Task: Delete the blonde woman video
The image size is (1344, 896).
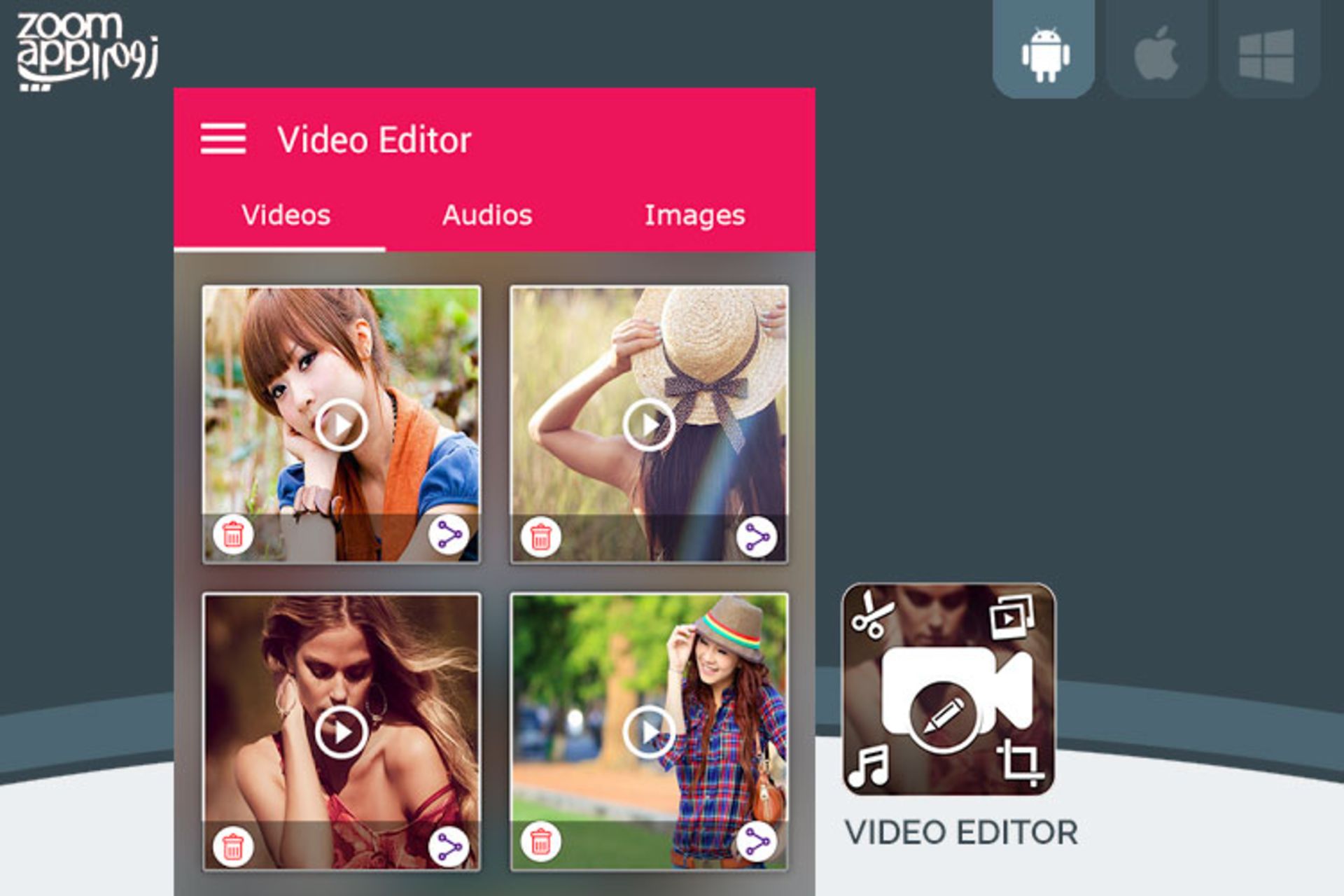Action: click(232, 846)
